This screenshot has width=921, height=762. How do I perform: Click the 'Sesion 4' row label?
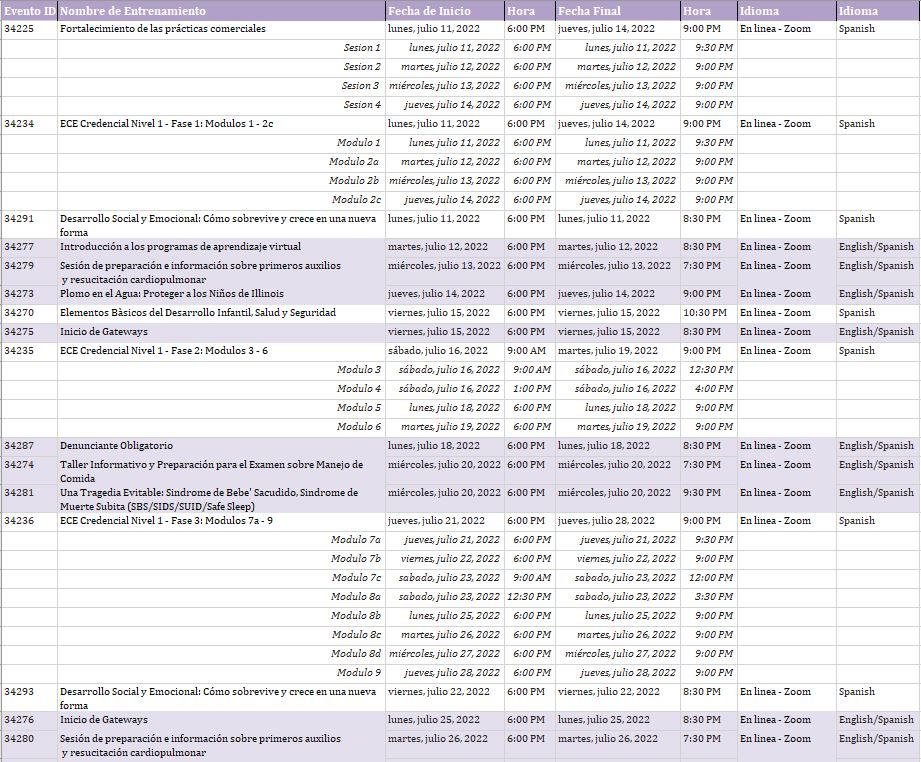pos(362,105)
